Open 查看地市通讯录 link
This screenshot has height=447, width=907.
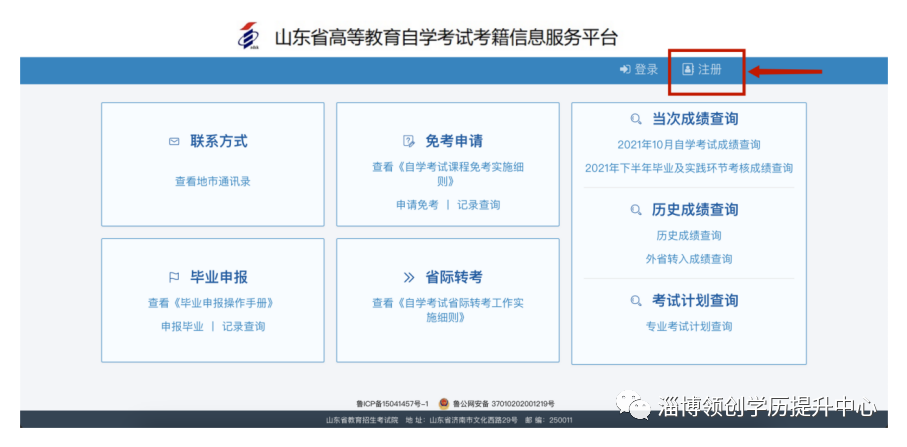click(x=213, y=182)
